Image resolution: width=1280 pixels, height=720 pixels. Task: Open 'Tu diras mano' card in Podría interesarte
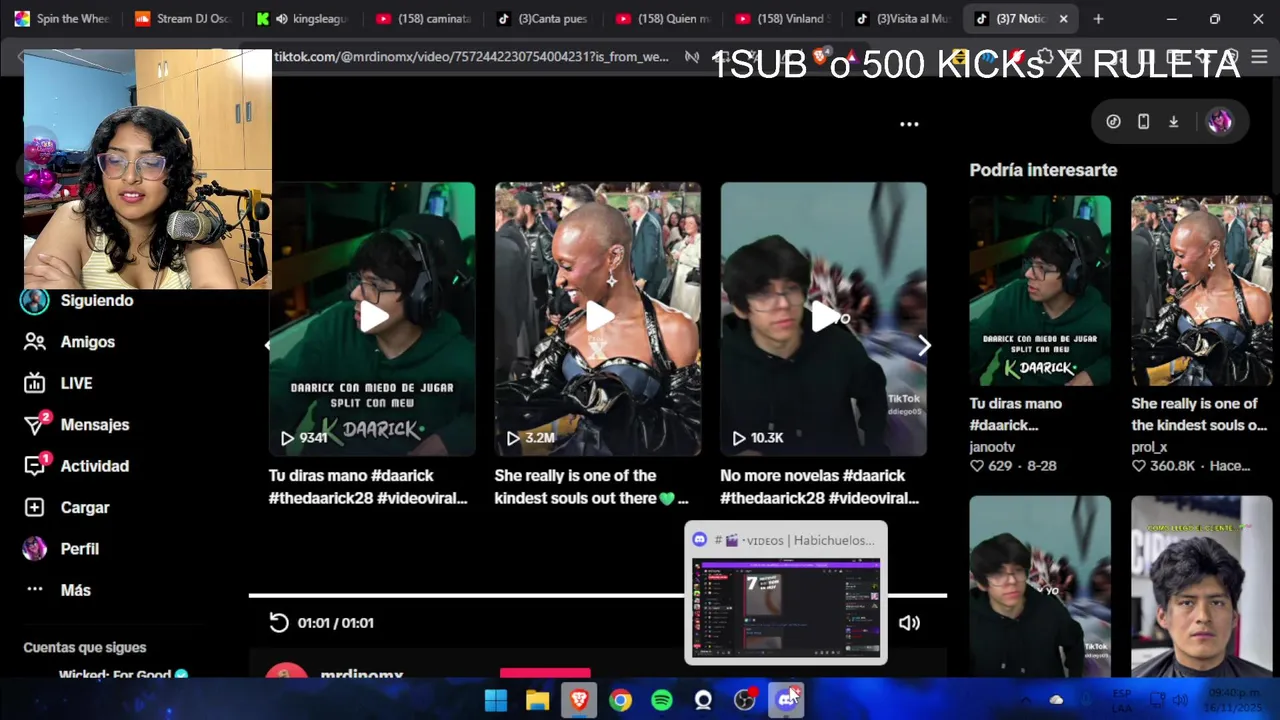(1040, 291)
